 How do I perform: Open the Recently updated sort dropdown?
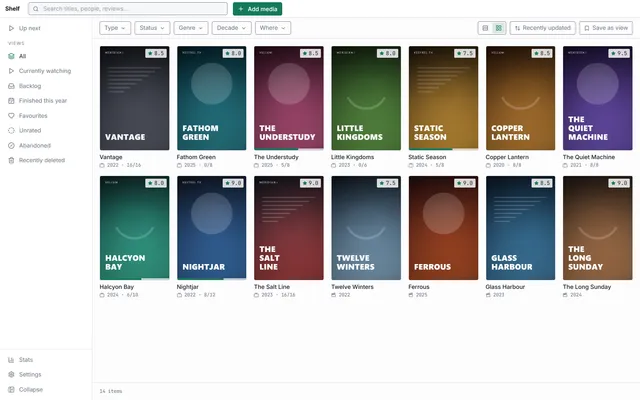[542, 28]
